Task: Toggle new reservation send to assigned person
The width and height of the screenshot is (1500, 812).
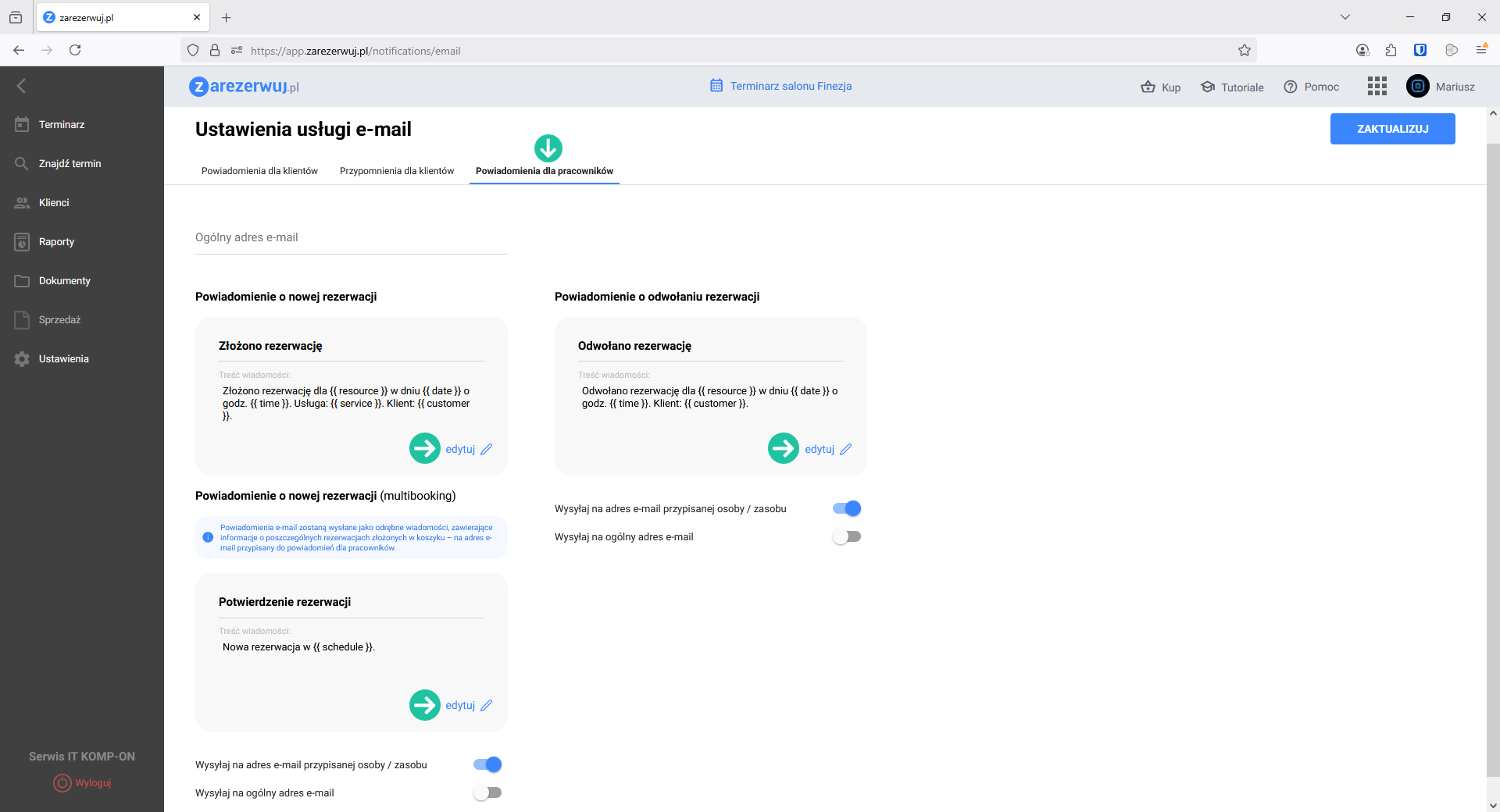Action: pyautogui.click(x=487, y=764)
